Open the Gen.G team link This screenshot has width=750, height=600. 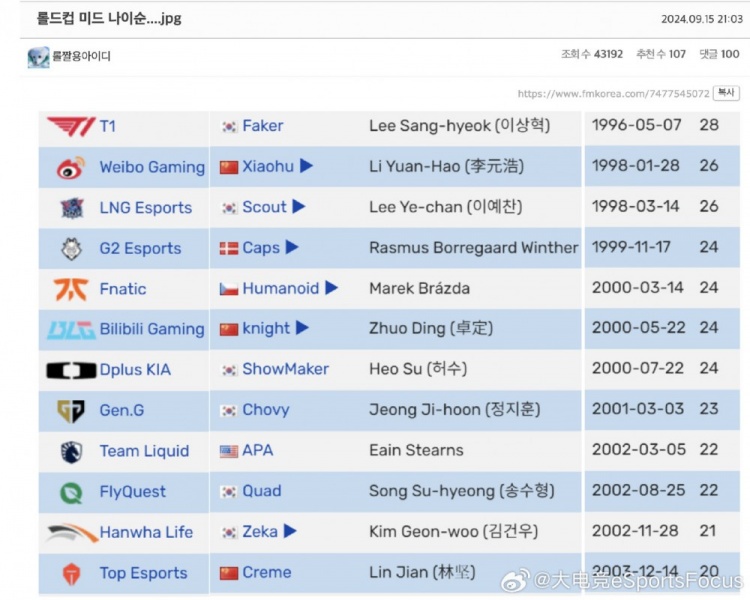point(122,411)
